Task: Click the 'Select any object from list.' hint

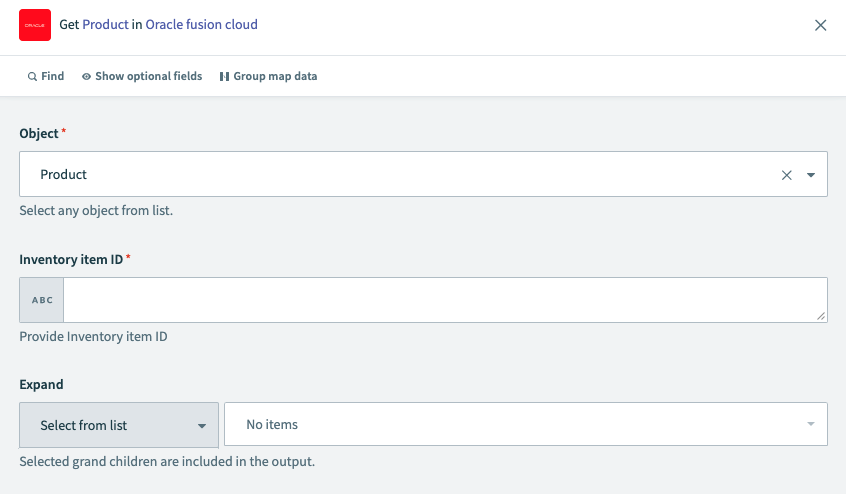Action: (96, 210)
